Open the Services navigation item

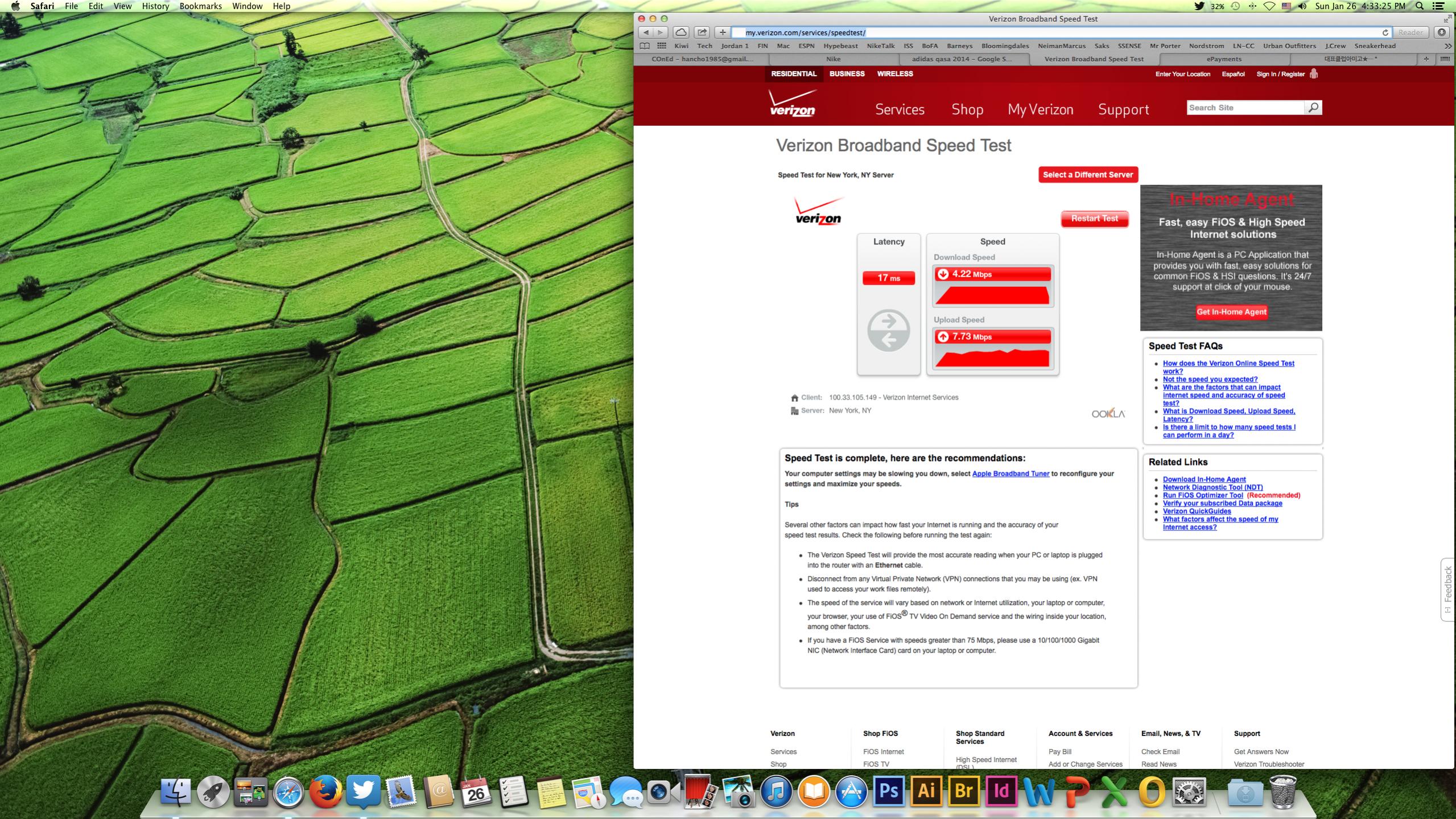pos(900,109)
